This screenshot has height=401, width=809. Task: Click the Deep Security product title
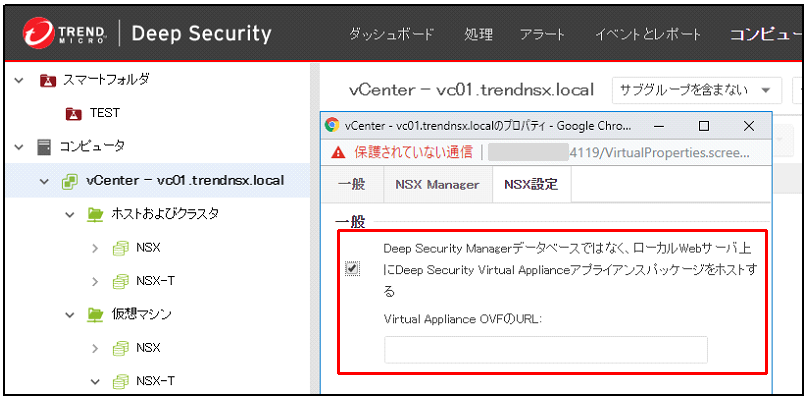click(x=201, y=34)
